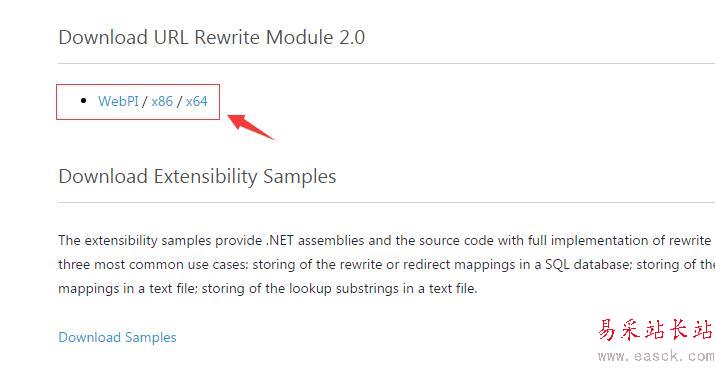The width and height of the screenshot is (715, 371).
Task: Click the word .NET in the paragraph
Action: coord(280,240)
